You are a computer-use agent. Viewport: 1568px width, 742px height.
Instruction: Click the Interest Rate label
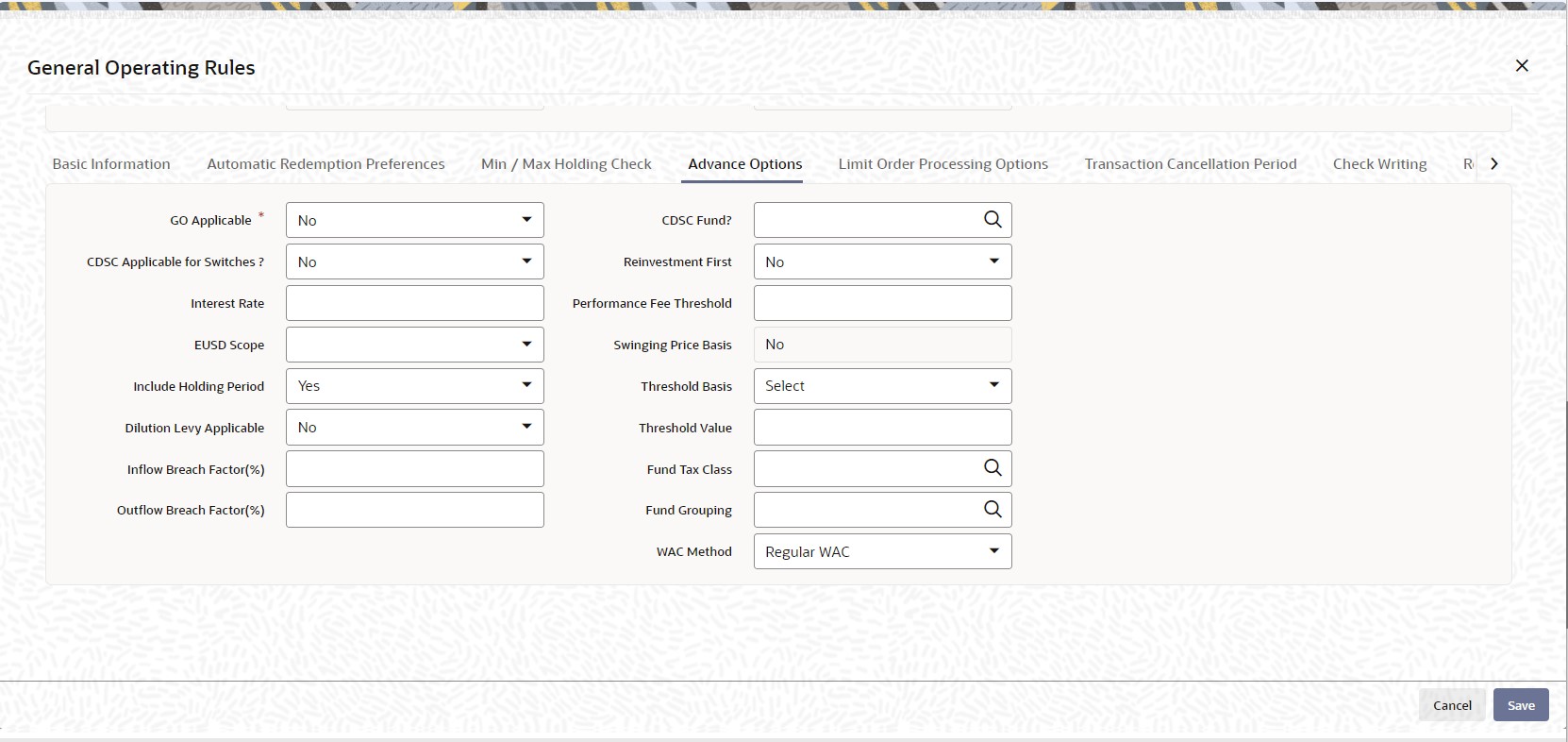pyautogui.click(x=227, y=303)
